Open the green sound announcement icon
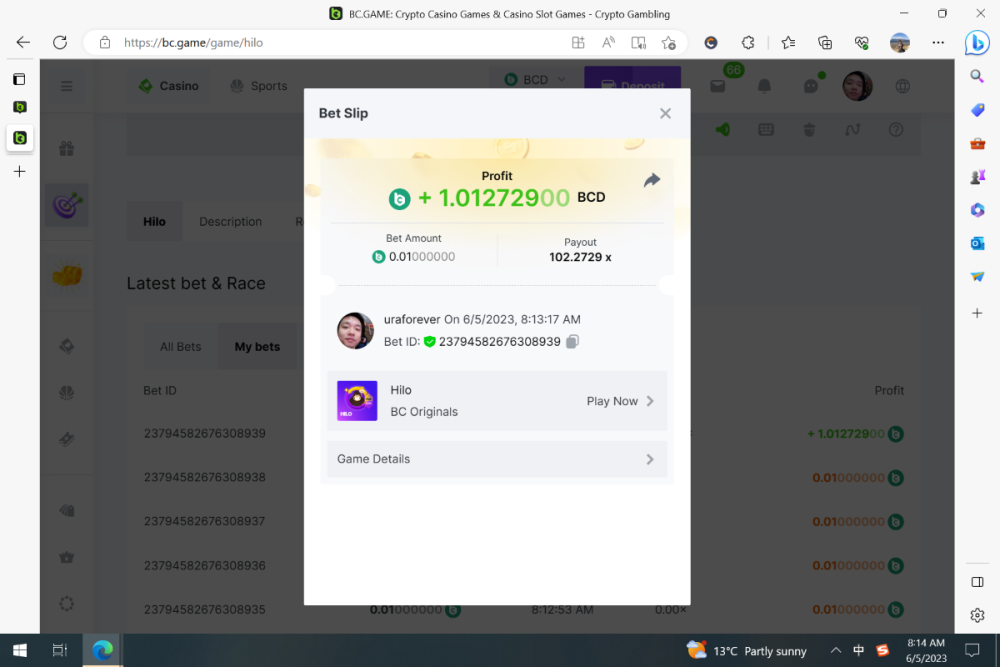1000x667 pixels. click(x=723, y=131)
